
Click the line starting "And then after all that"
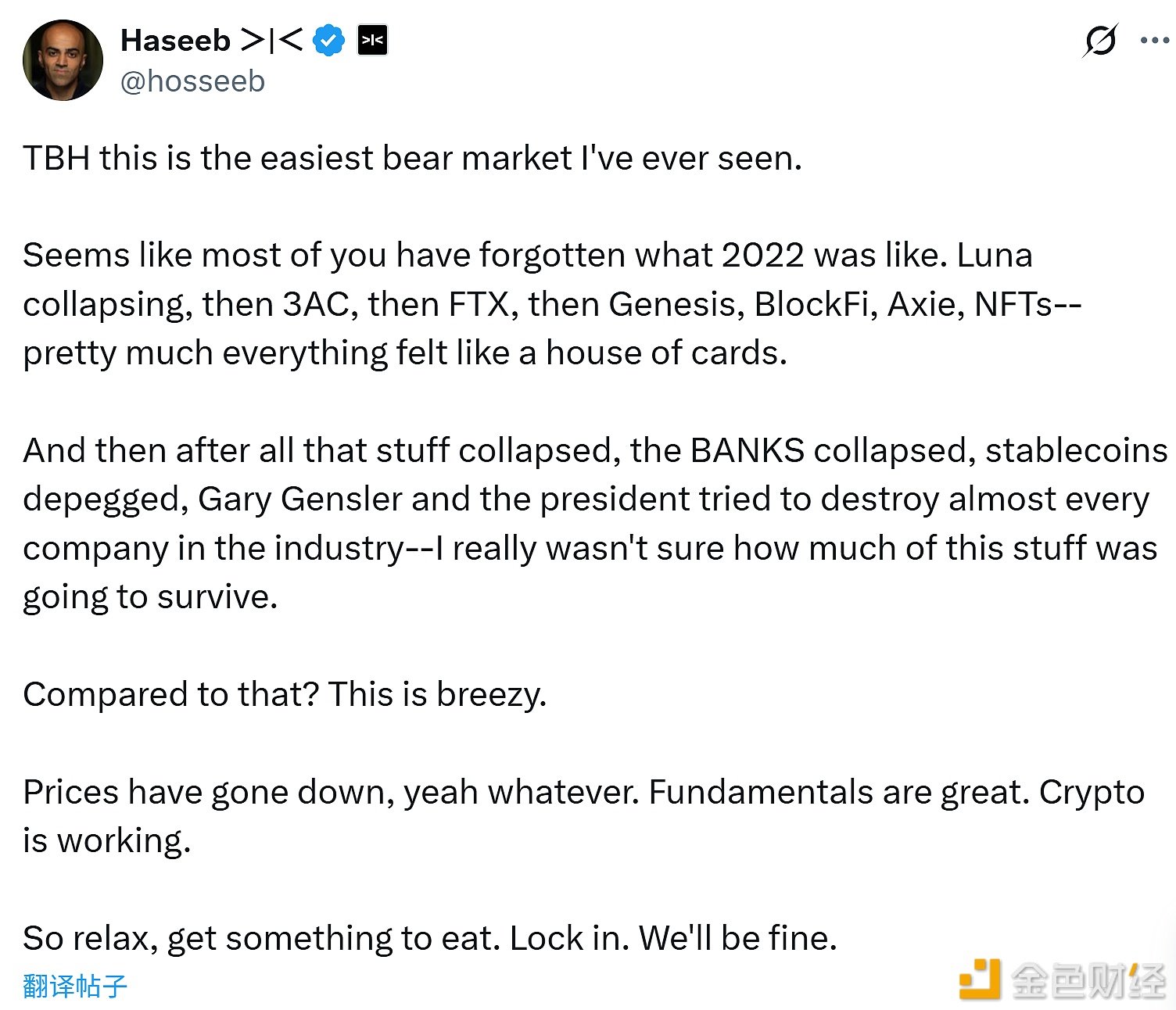[594, 450]
